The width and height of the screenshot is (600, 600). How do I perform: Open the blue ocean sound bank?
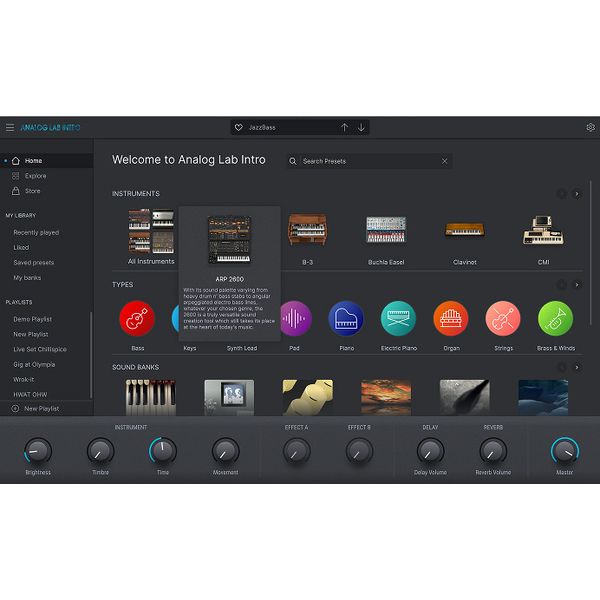(543, 397)
